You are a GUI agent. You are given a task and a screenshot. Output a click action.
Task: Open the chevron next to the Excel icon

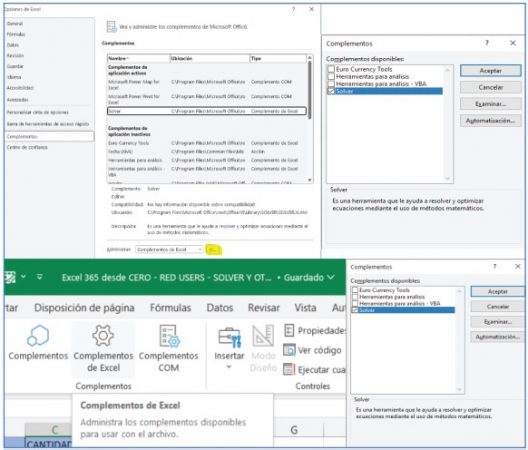point(23,277)
